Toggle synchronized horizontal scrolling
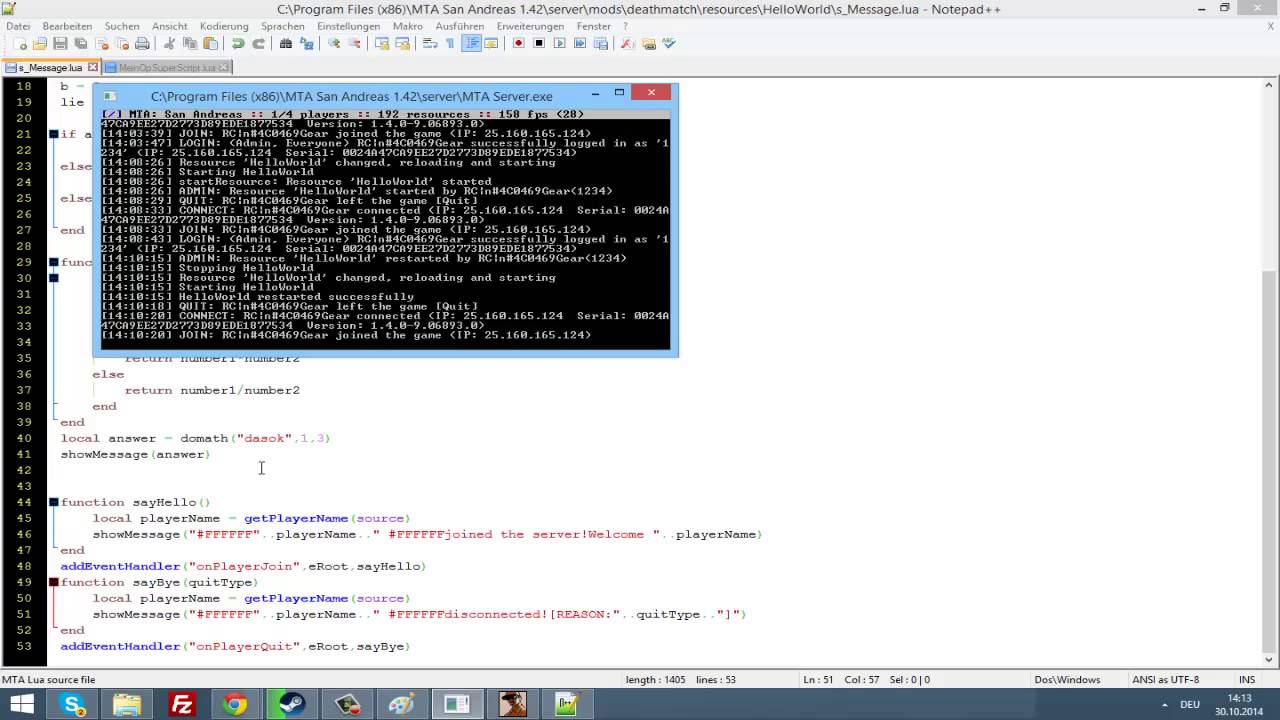Screen dimensions: 1280x720 [x=402, y=44]
